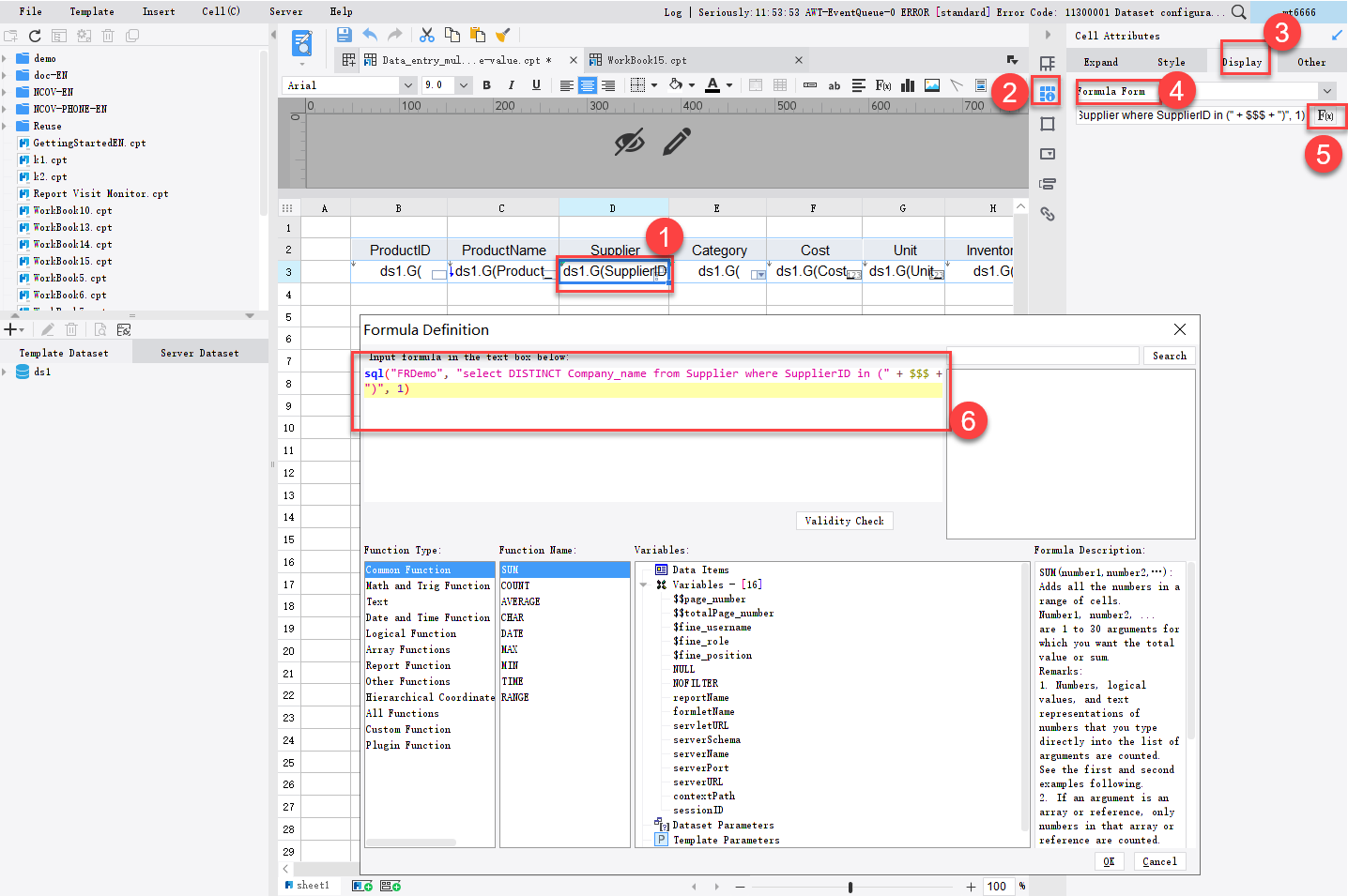The height and width of the screenshot is (896, 1348).
Task: Switch to the Style tab in Cell Attributes
Action: coord(1171,62)
